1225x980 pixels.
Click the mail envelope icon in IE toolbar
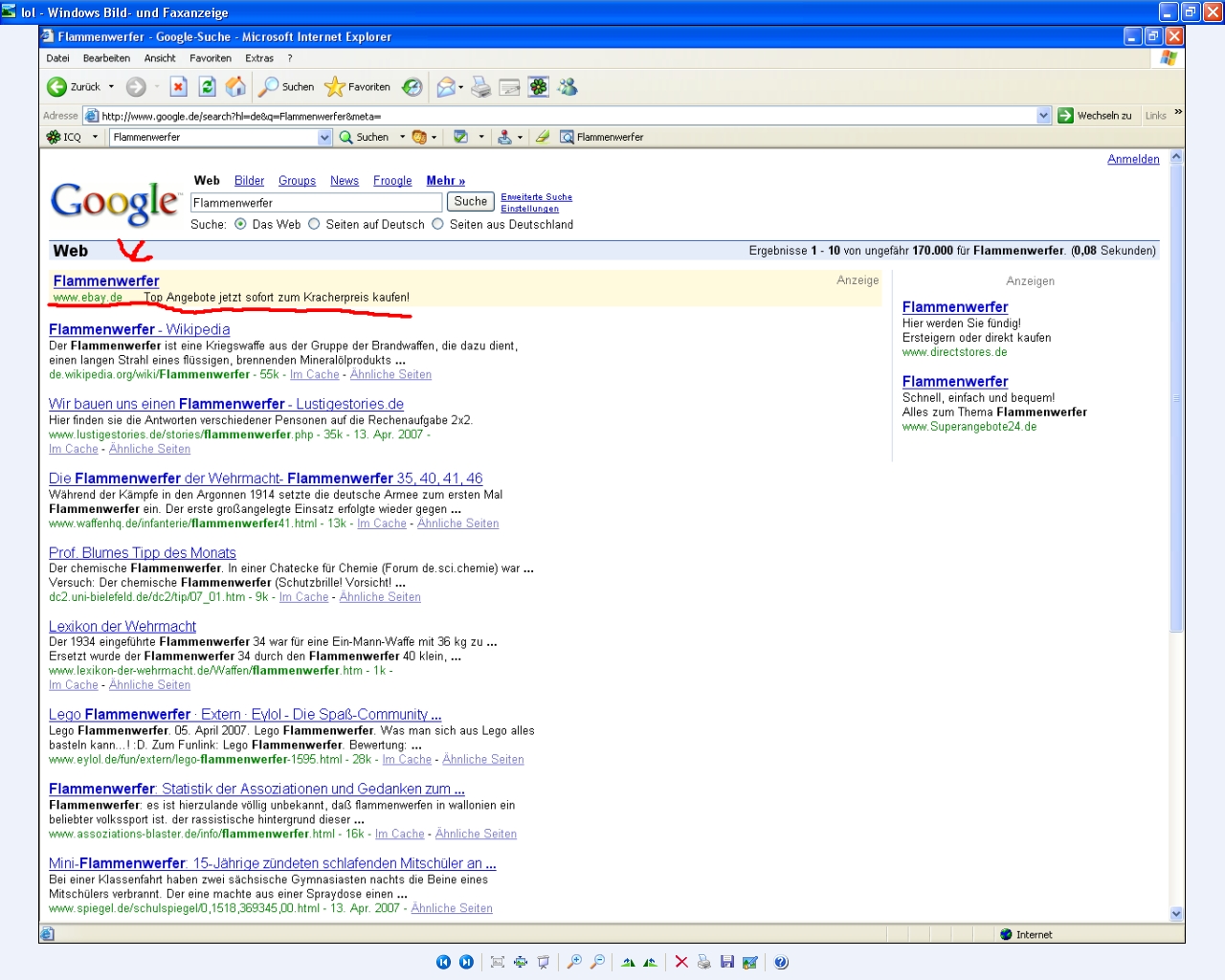pyautogui.click(x=445, y=87)
